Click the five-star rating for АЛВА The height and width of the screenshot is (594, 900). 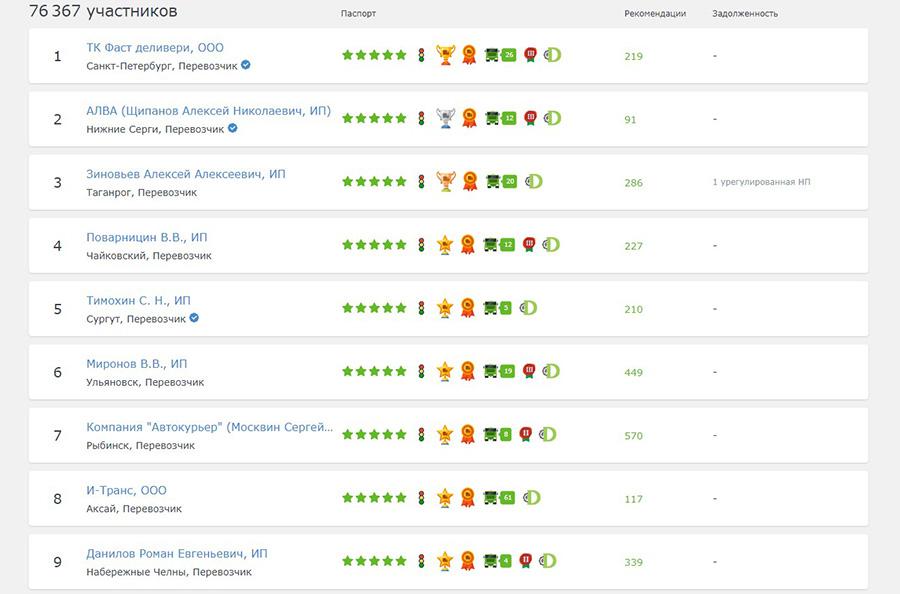tap(374, 118)
